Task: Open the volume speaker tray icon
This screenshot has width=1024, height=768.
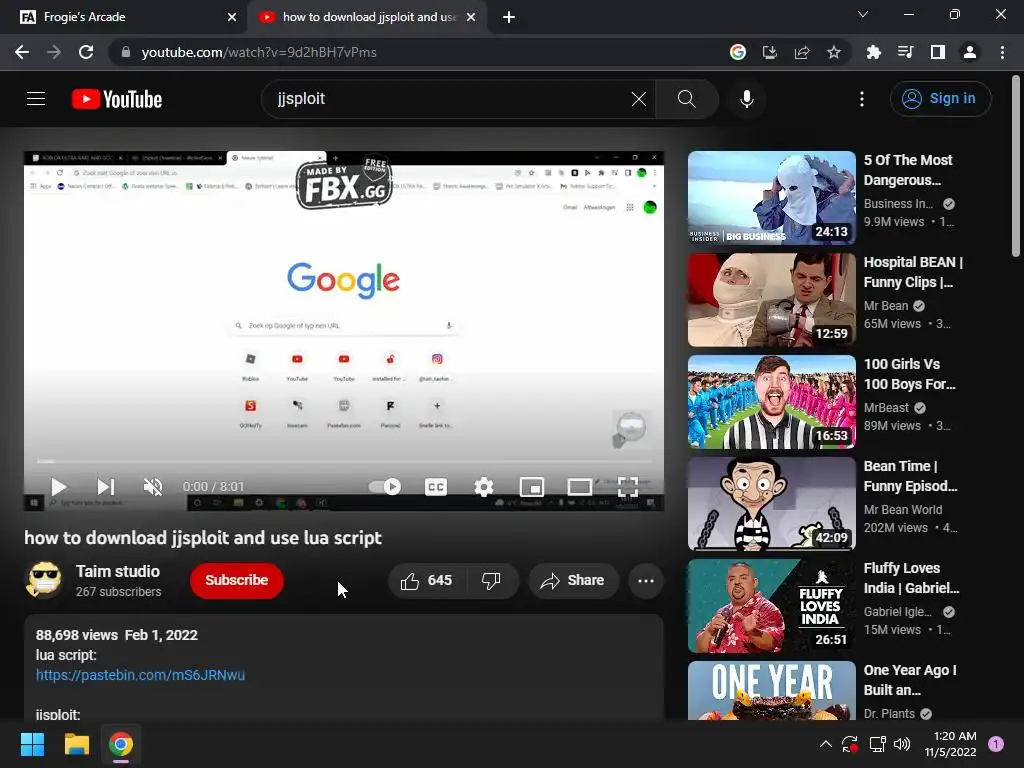Action: pos(902,744)
